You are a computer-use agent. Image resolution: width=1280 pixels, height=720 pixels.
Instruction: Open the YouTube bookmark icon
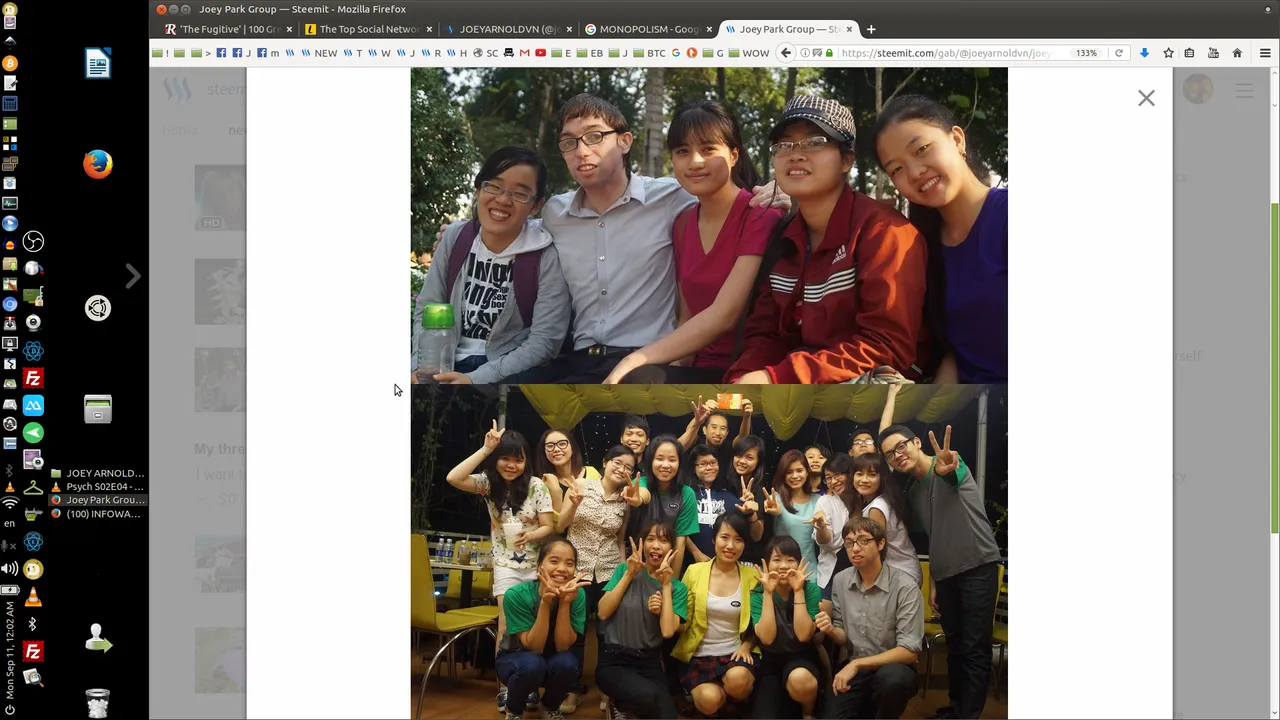pyautogui.click(x=541, y=53)
